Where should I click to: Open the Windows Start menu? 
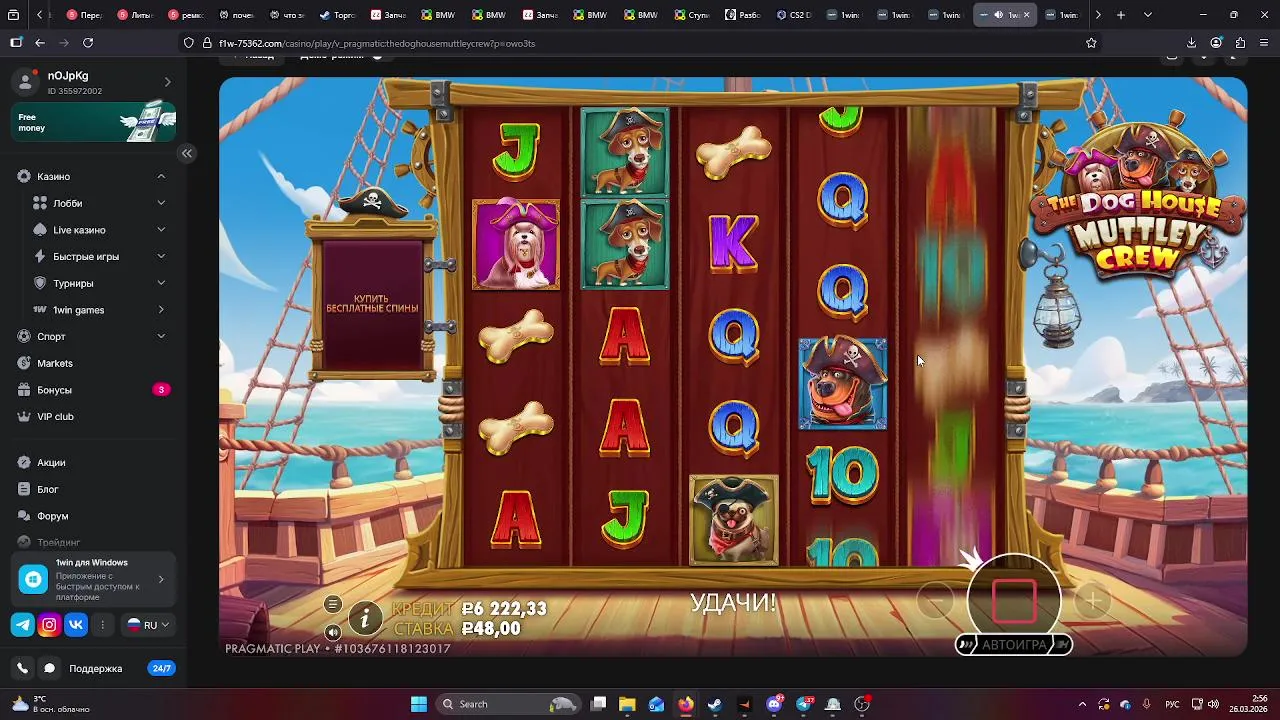[419, 704]
